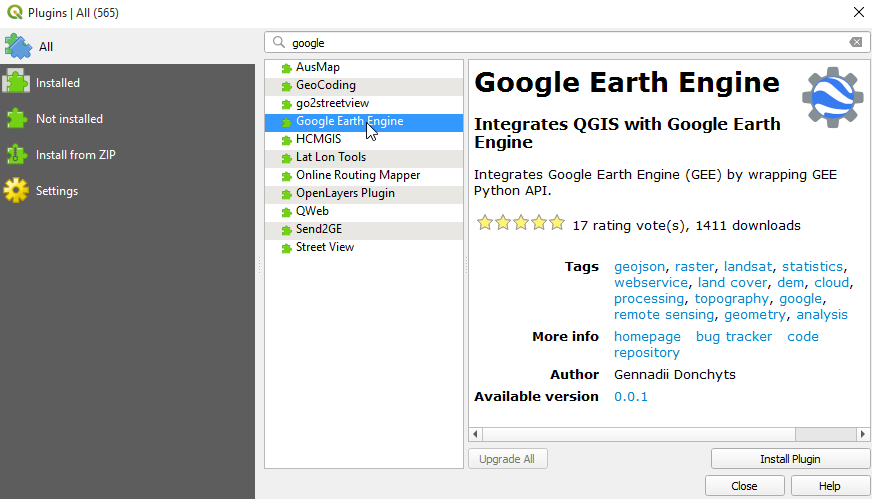Click the Online Routing Mapper plugin icon
Screen dimensions: 872x499
tap(286, 176)
